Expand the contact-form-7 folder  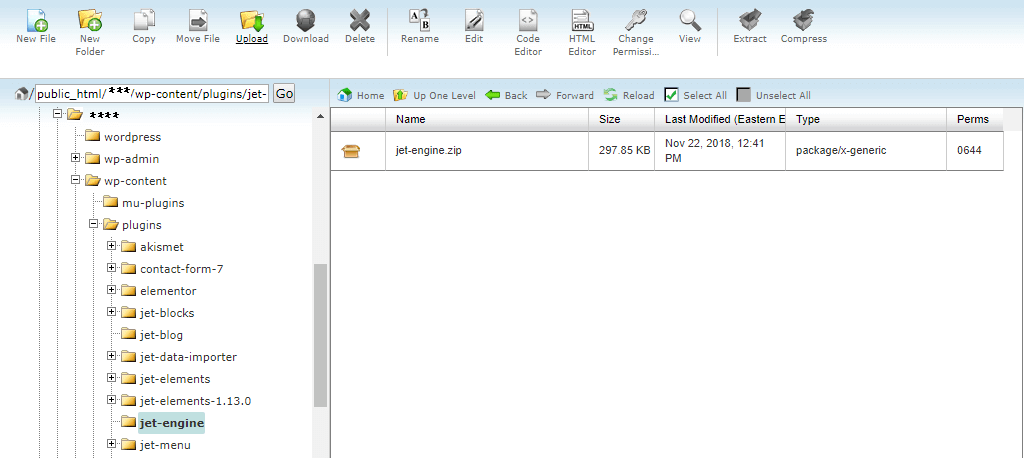click(112, 269)
